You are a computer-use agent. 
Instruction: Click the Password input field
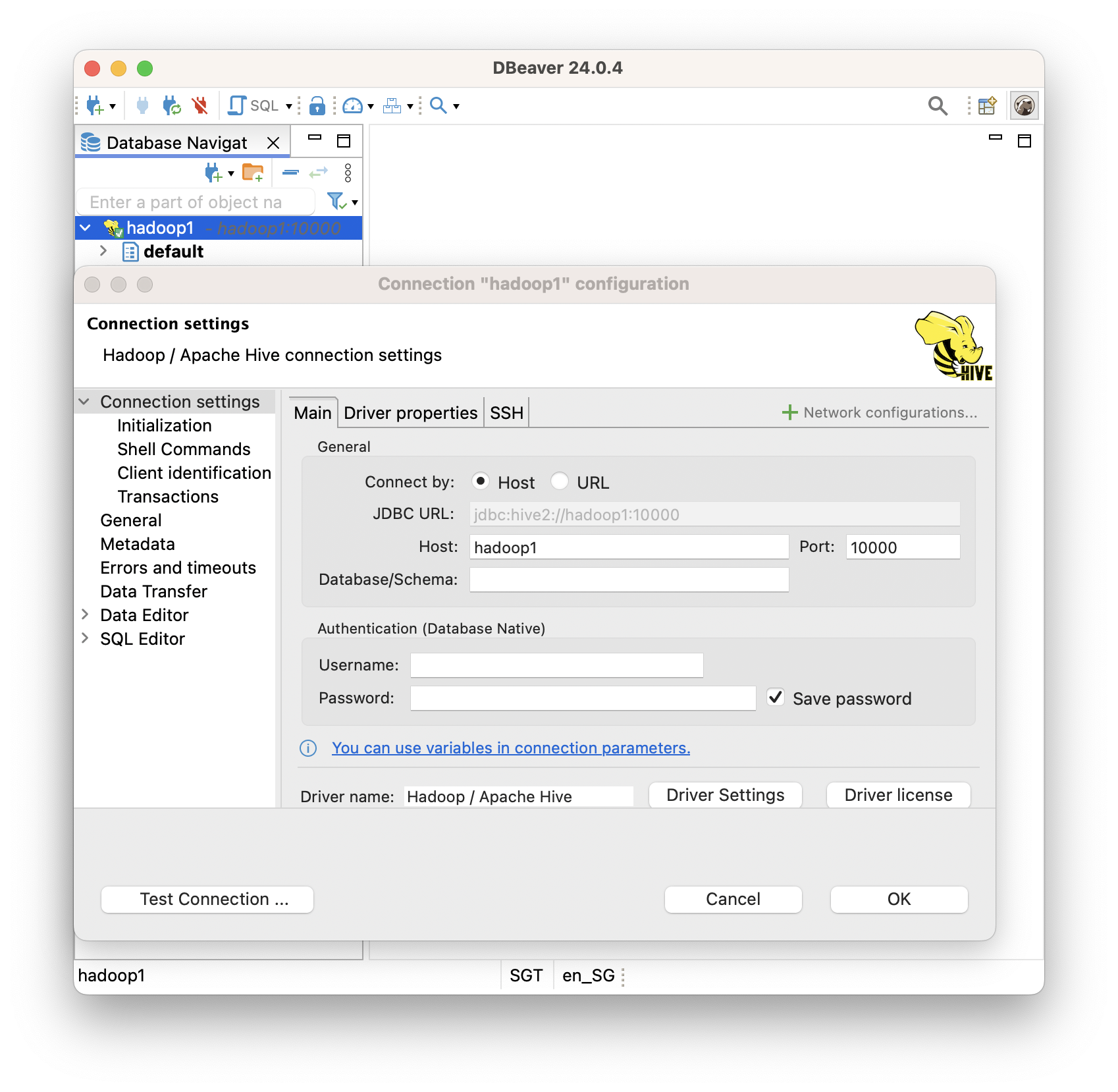click(583, 698)
